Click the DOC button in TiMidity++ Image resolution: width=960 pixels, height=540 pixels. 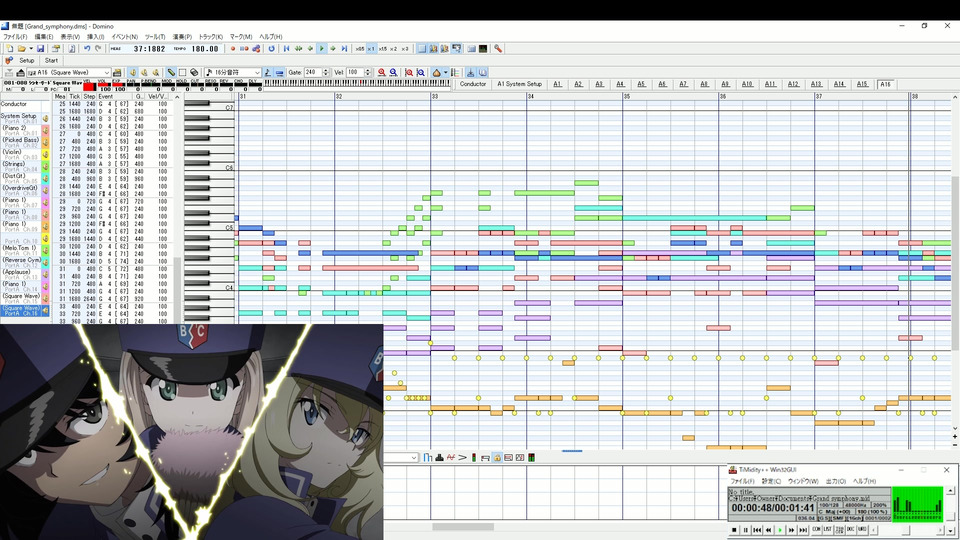click(x=850, y=530)
